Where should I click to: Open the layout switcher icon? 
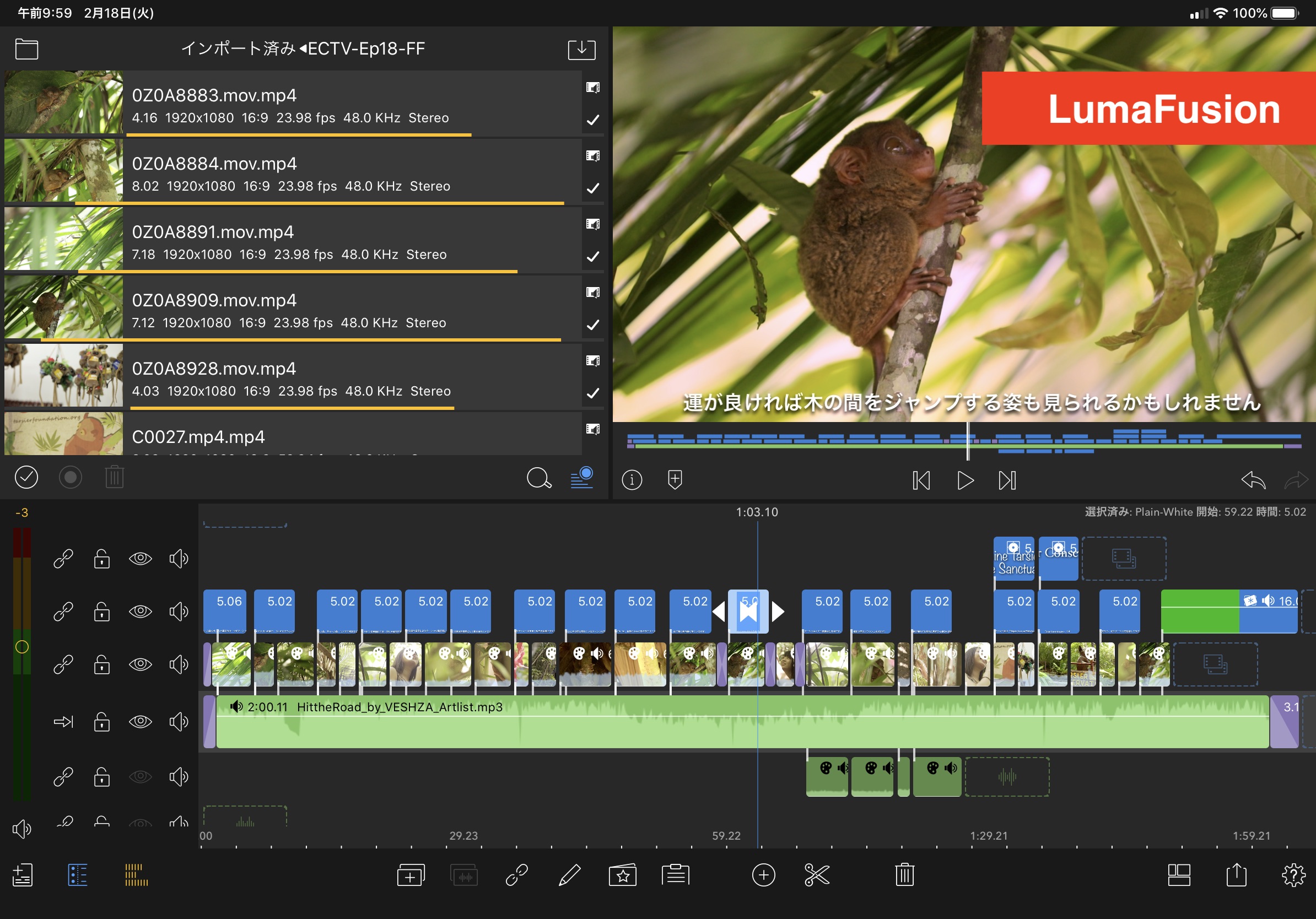1178,875
